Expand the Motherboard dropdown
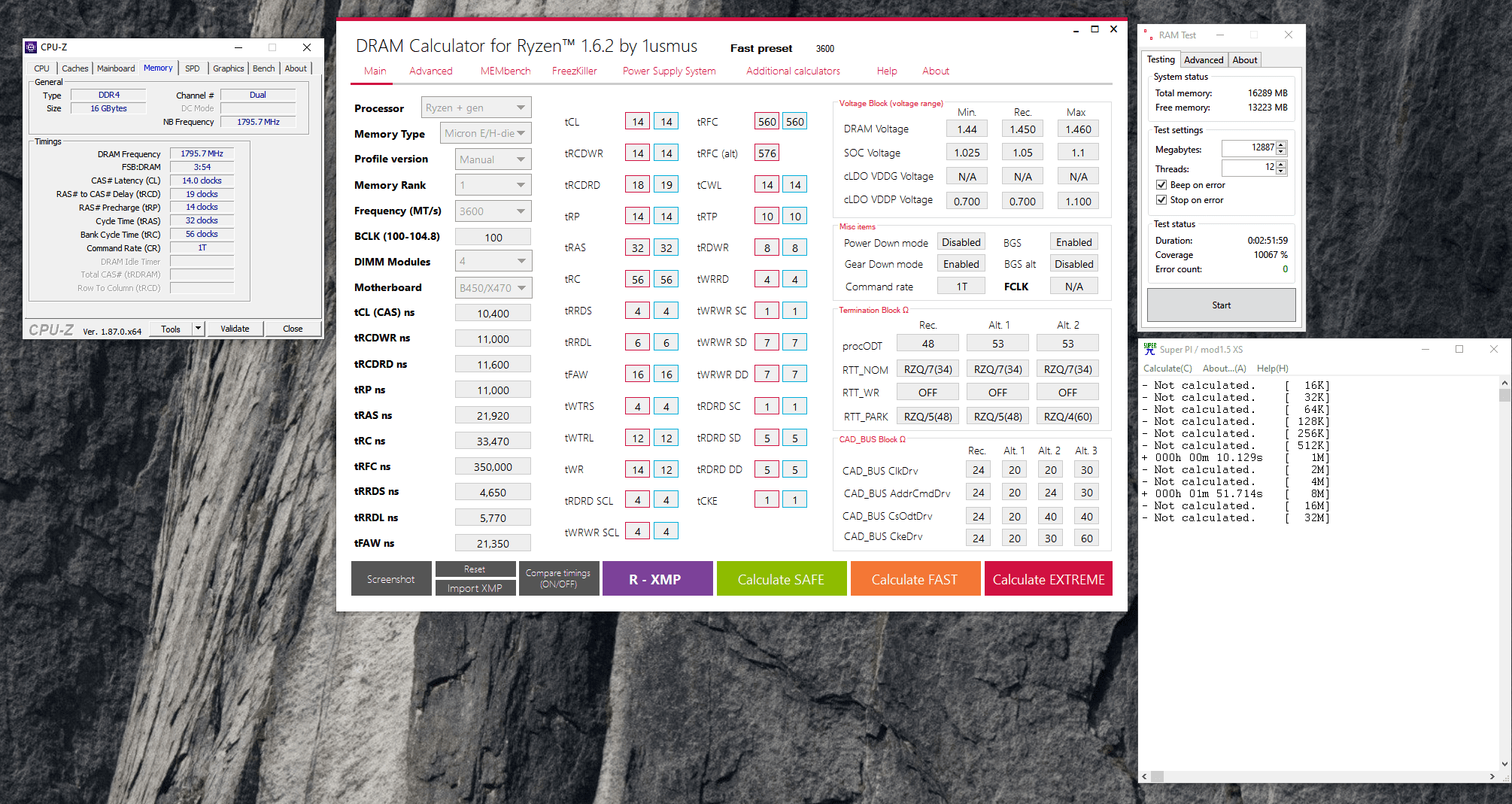1512x804 pixels. (x=493, y=288)
